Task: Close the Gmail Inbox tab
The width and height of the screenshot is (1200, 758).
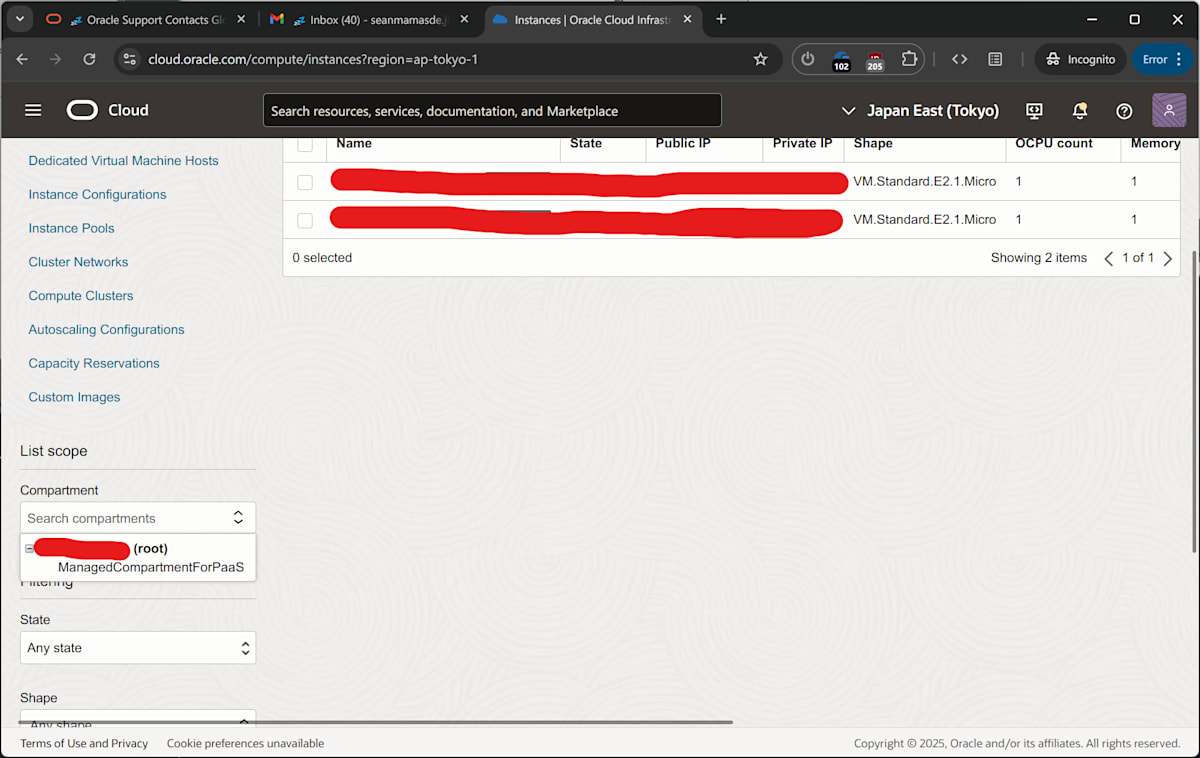Action: [464, 19]
